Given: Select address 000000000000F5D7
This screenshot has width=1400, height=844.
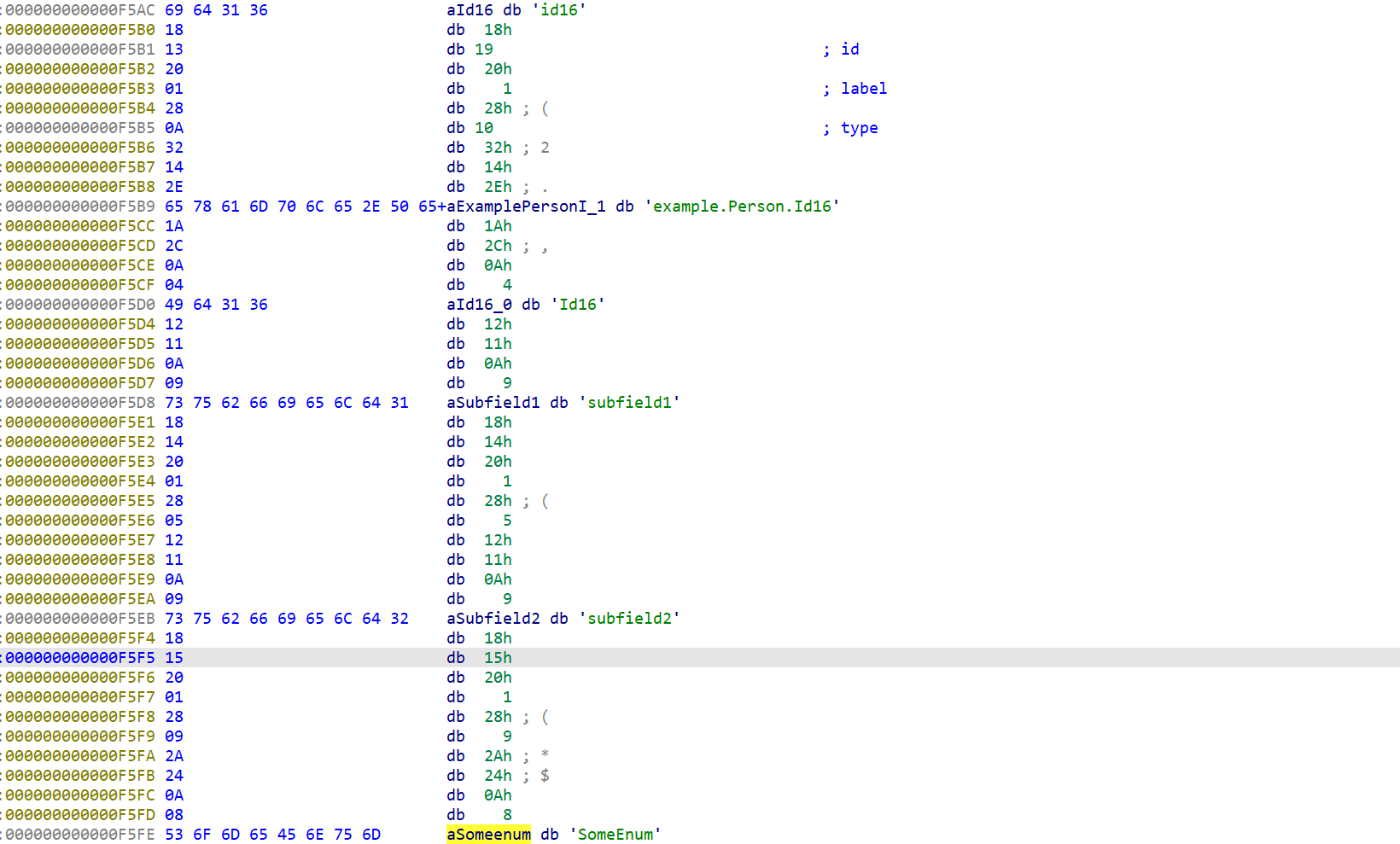Looking at the screenshot, I should pos(80,383).
